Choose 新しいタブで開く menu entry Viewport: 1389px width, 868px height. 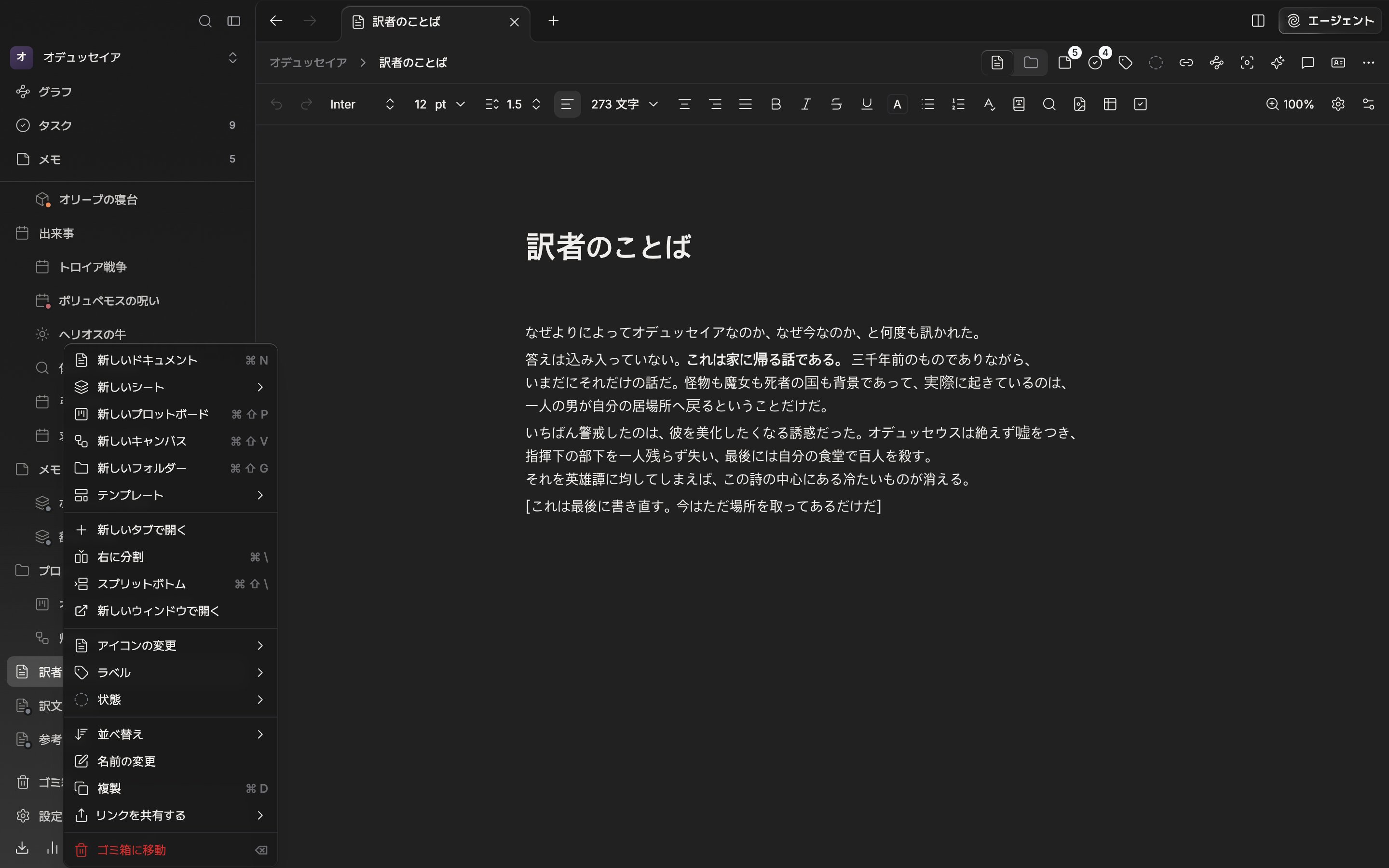(x=170, y=530)
